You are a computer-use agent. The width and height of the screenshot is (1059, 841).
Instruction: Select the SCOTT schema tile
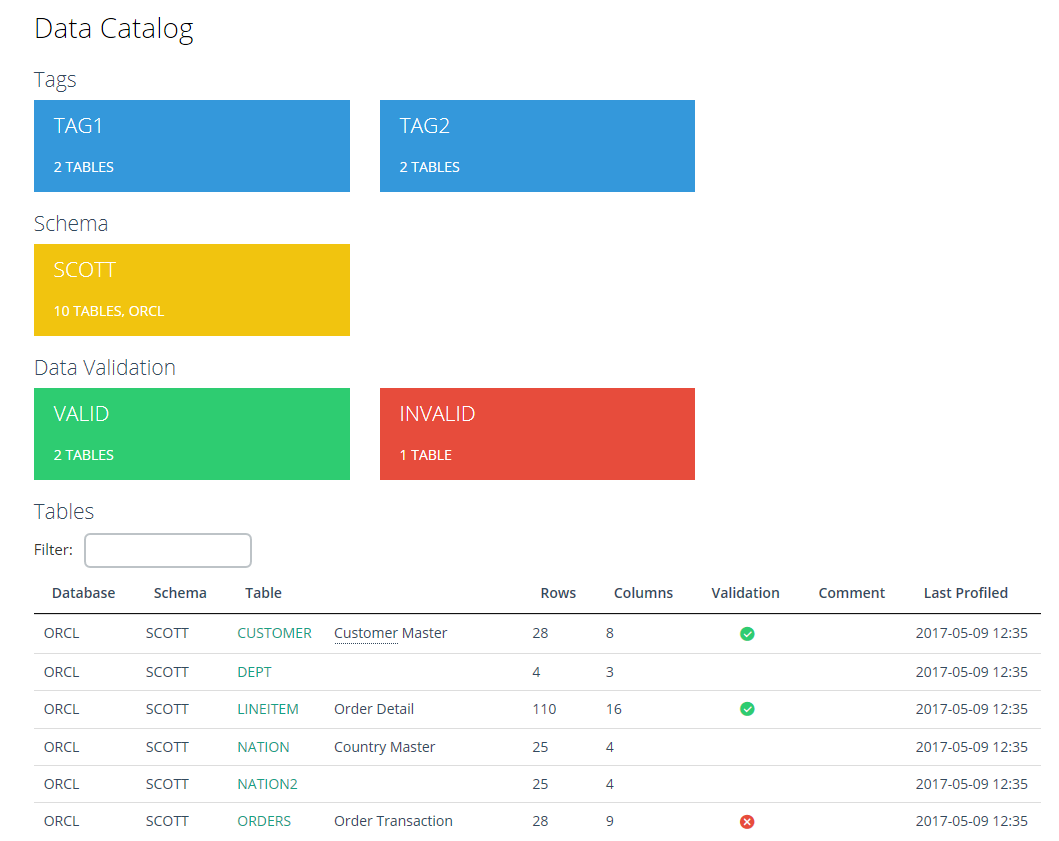192,290
